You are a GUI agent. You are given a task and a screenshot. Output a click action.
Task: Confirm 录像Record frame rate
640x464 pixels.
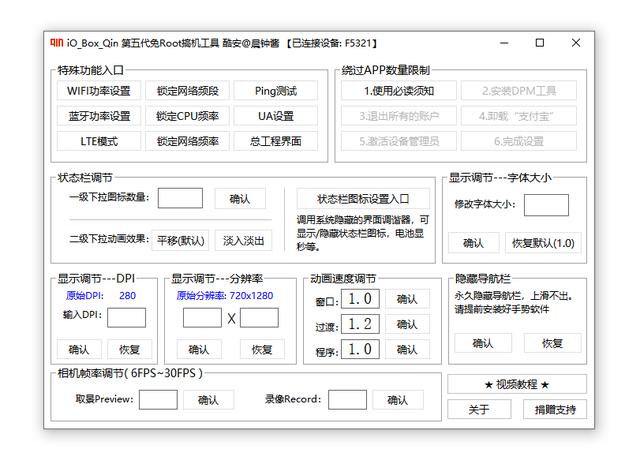click(x=398, y=400)
